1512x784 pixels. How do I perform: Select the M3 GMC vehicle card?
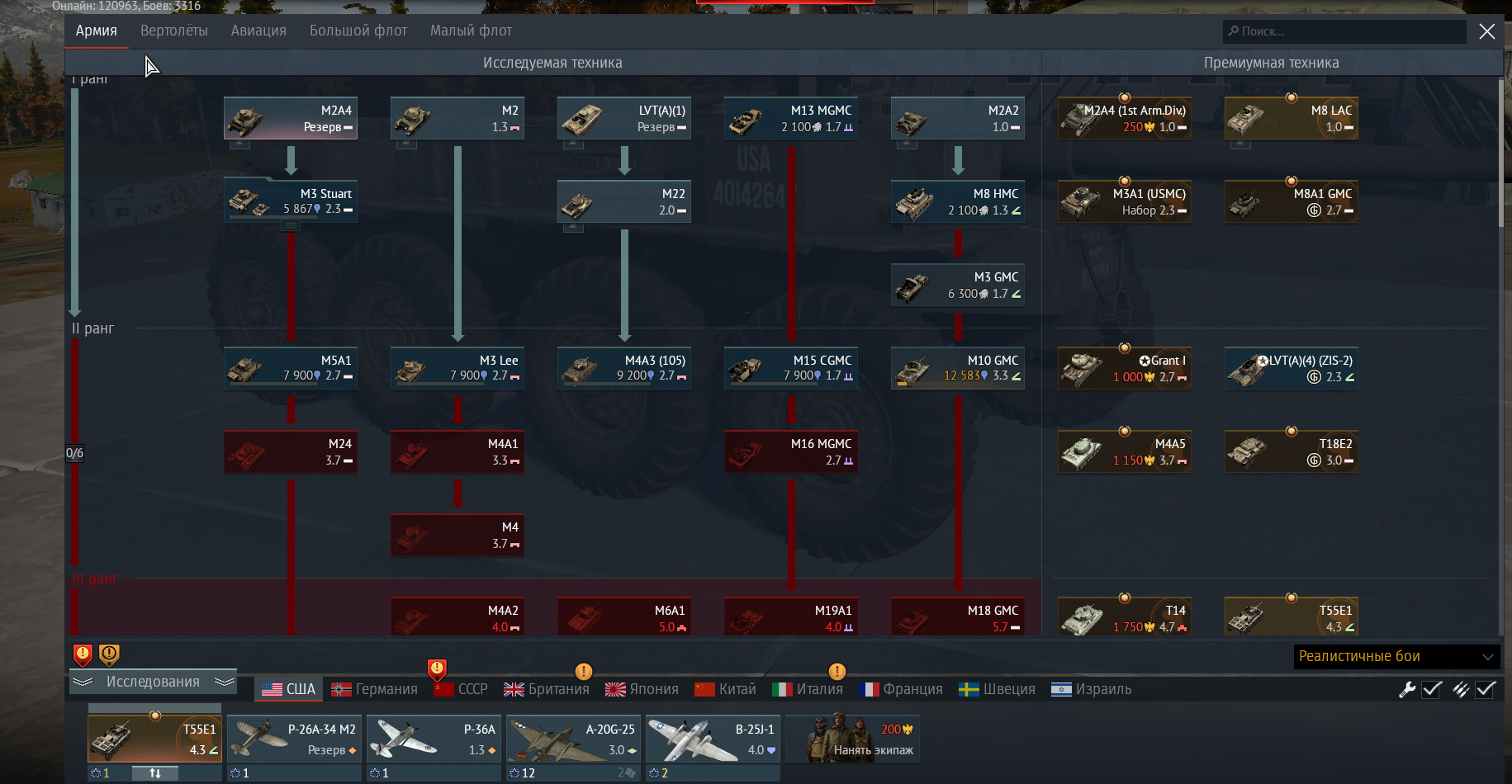pyautogui.click(x=958, y=285)
